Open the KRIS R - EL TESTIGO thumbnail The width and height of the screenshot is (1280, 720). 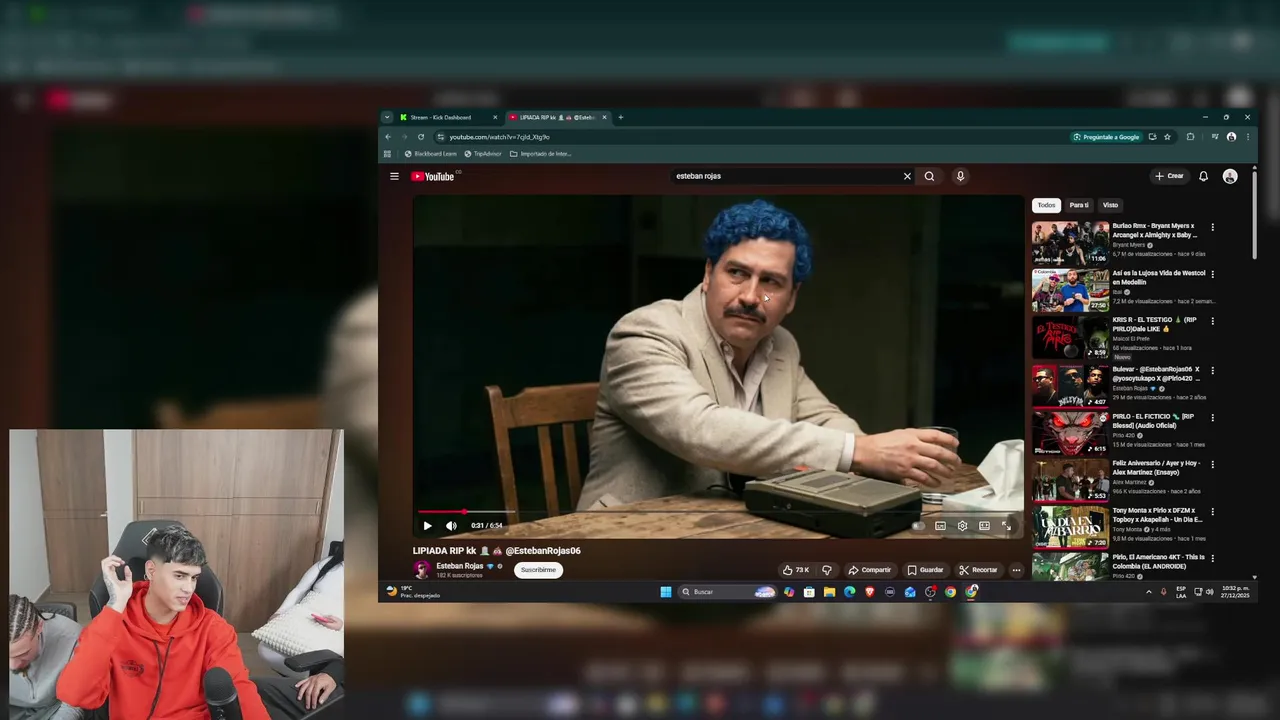1070,338
